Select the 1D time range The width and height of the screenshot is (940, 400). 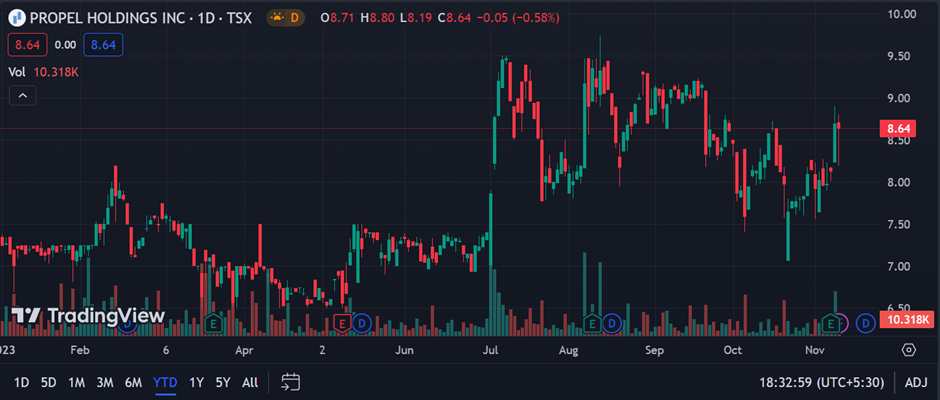click(x=21, y=382)
